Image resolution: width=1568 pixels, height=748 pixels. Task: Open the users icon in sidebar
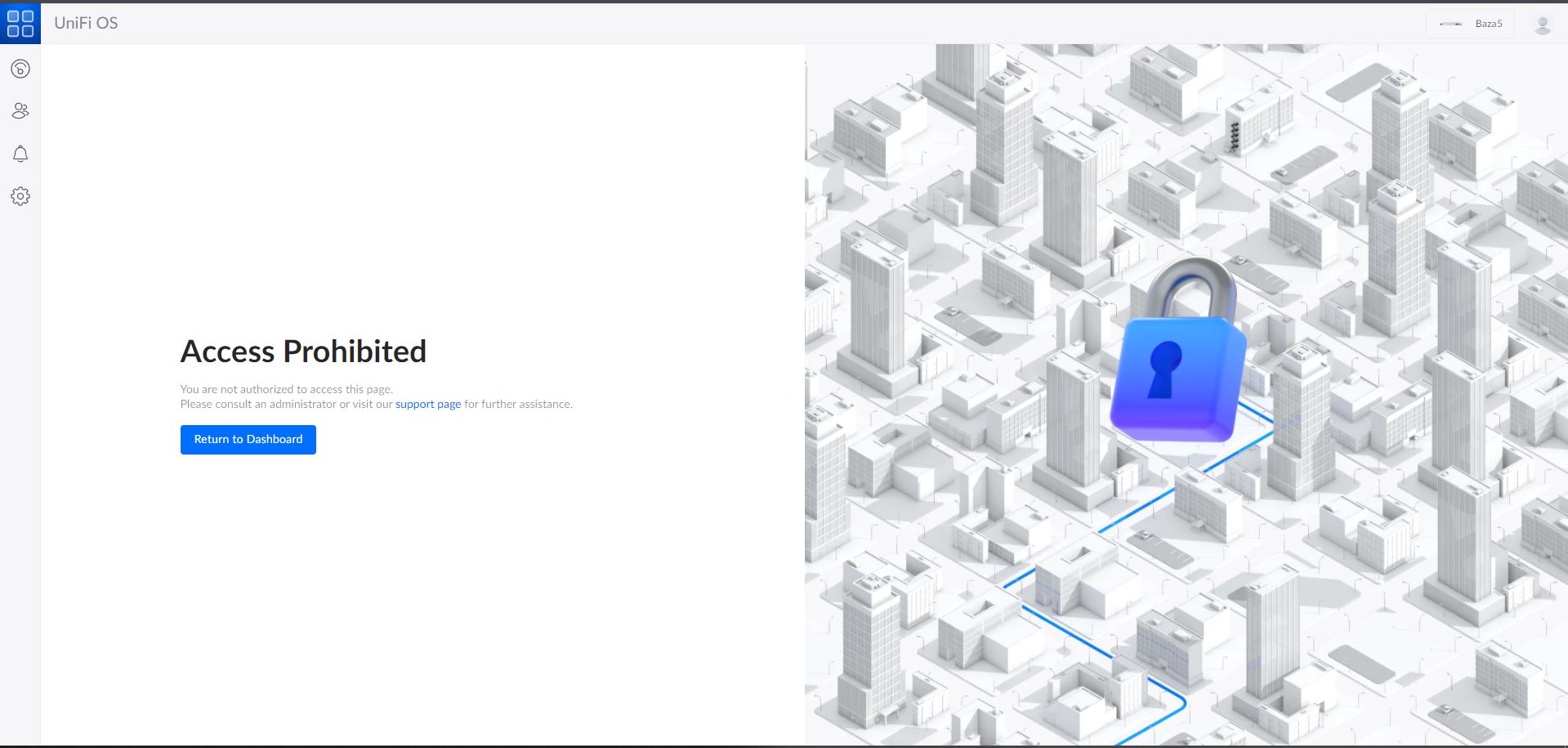coord(20,111)
